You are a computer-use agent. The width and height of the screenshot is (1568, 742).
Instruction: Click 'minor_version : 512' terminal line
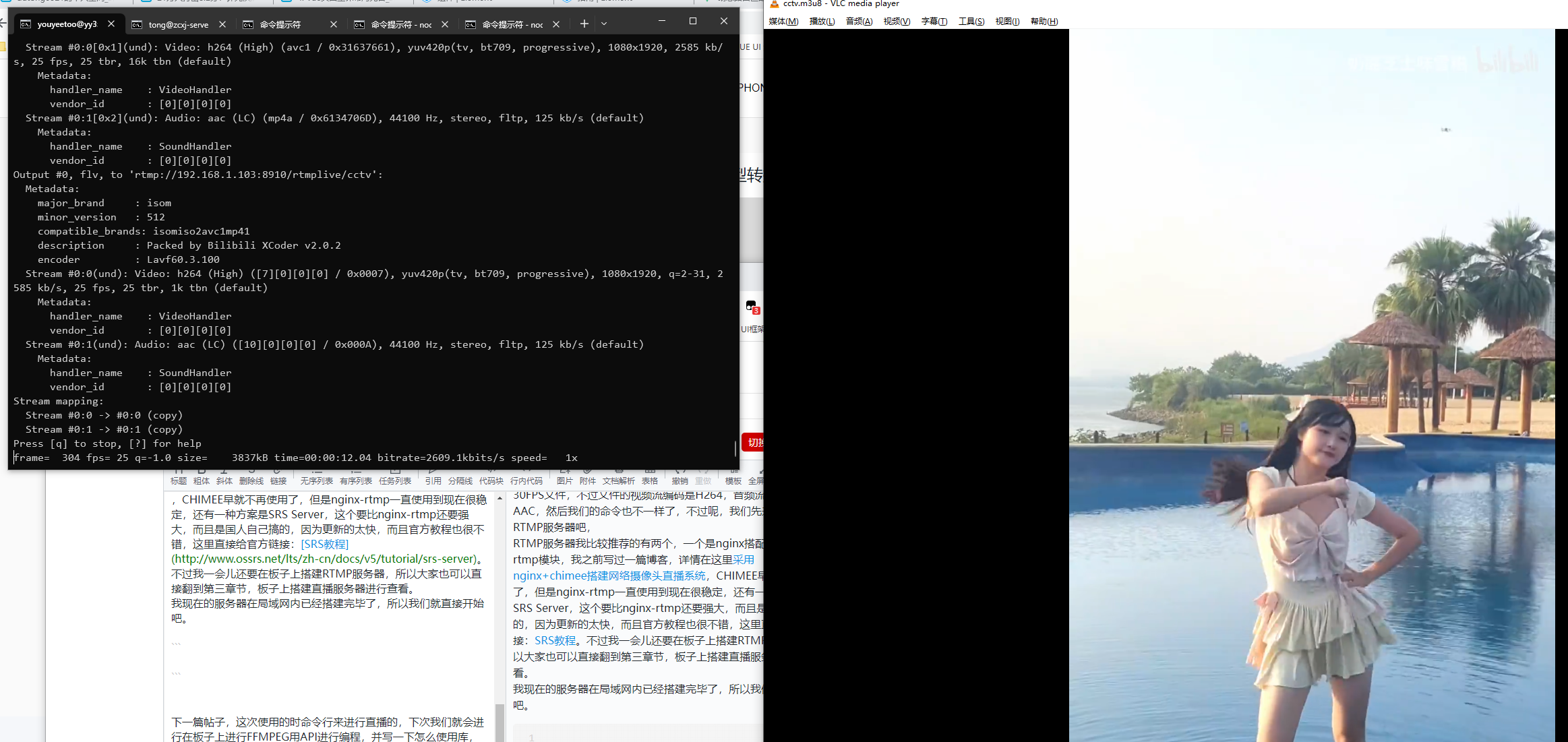point(101,217)
